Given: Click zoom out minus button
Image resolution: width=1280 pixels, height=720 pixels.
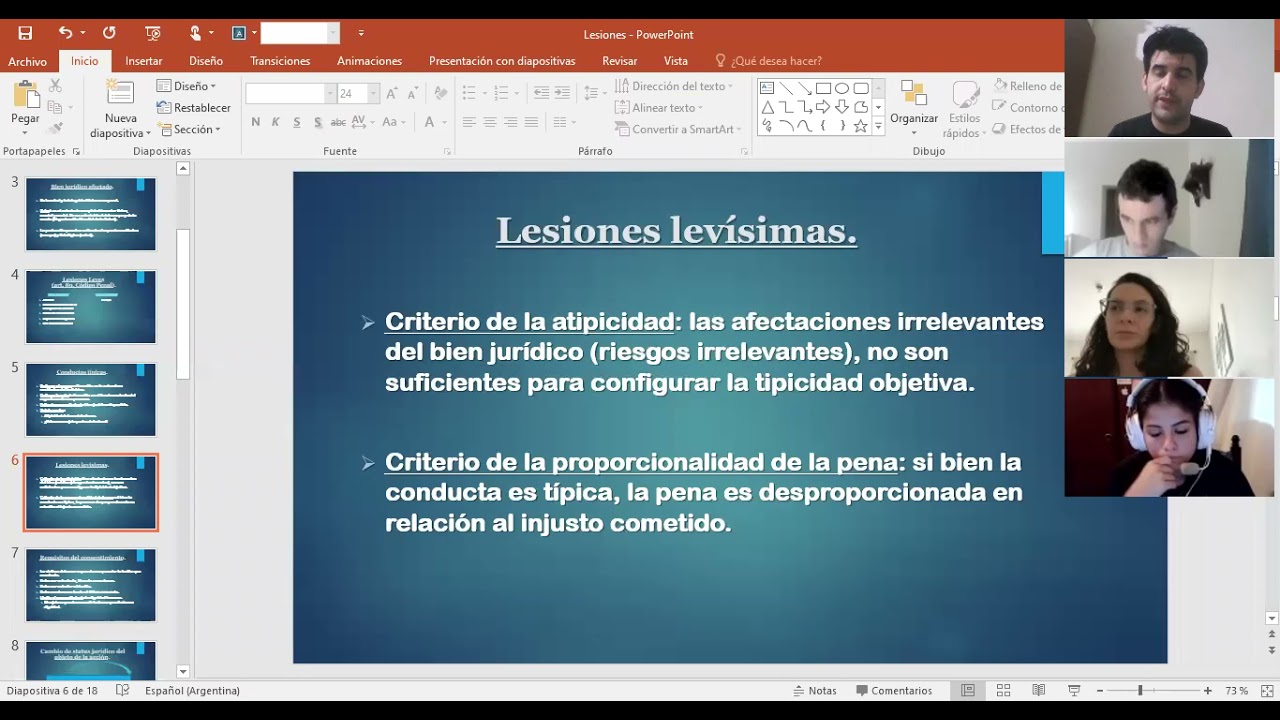Looking at the screenshot, I should coord(1100,690).
